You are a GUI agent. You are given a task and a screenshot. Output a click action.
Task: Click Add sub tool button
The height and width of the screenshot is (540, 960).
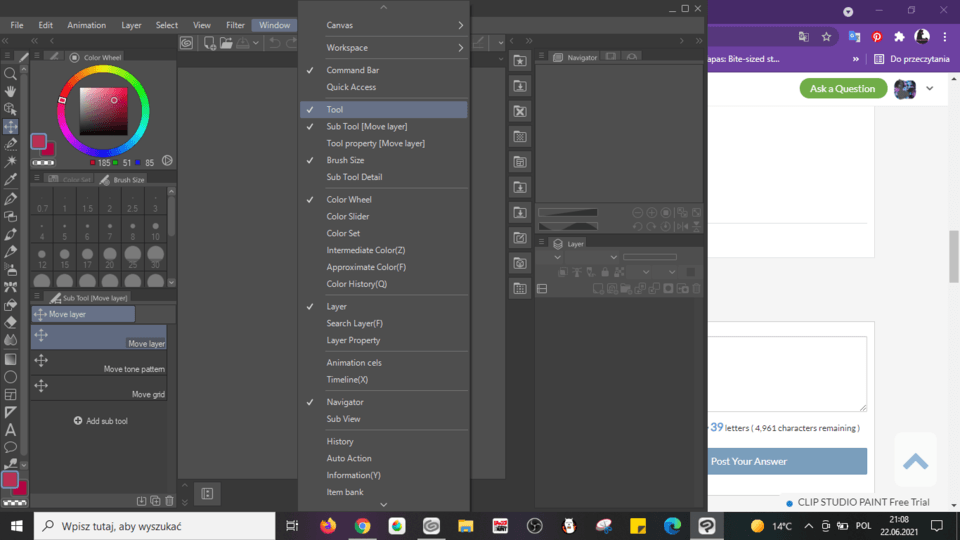[100, 421]
